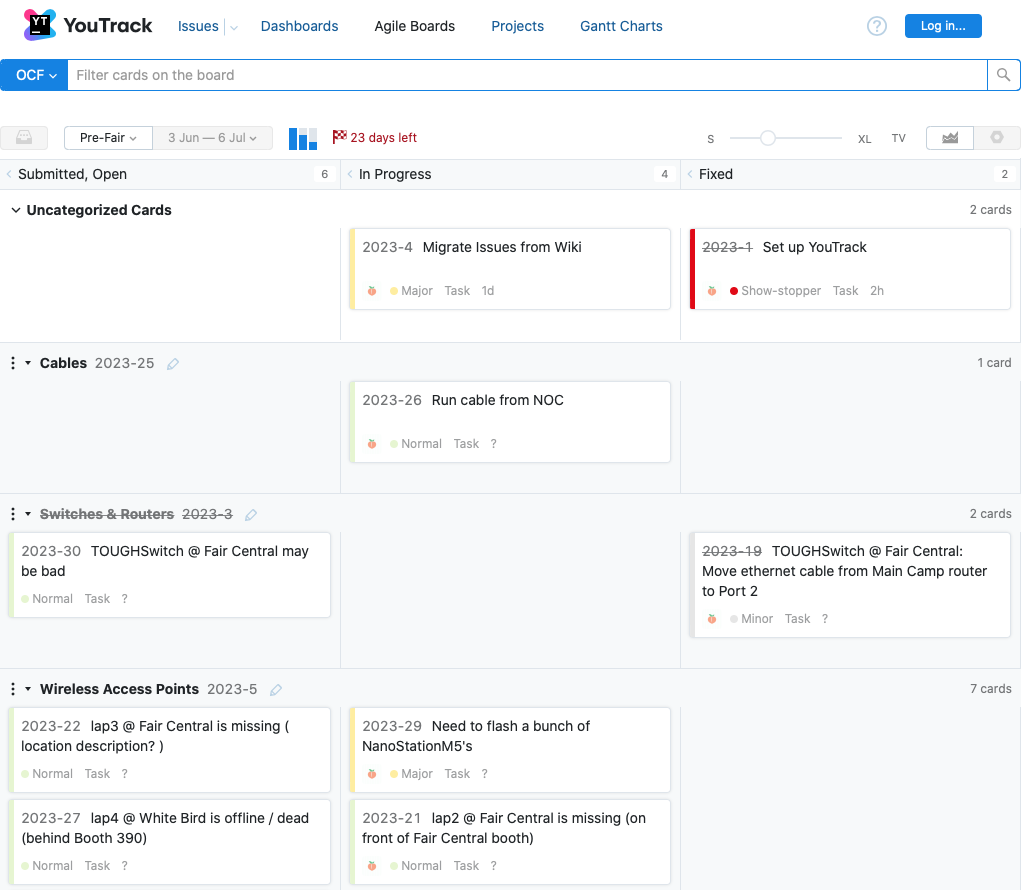Open the Pre-Fair sprint dropdown
Image resolution: width=1024 pixels, height=890 pixels.
(x=108, y=138)
